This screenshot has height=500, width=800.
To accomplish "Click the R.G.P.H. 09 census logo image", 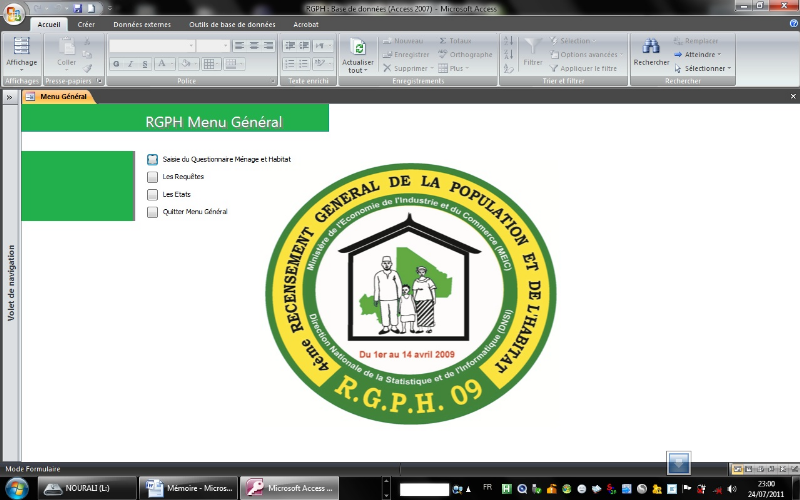I will (411, 294).
